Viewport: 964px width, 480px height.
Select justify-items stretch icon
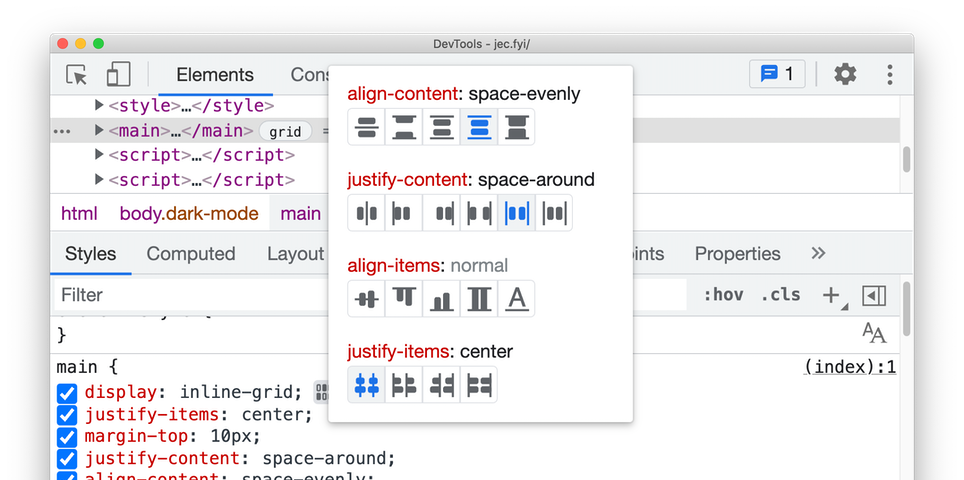coord(479,385)
